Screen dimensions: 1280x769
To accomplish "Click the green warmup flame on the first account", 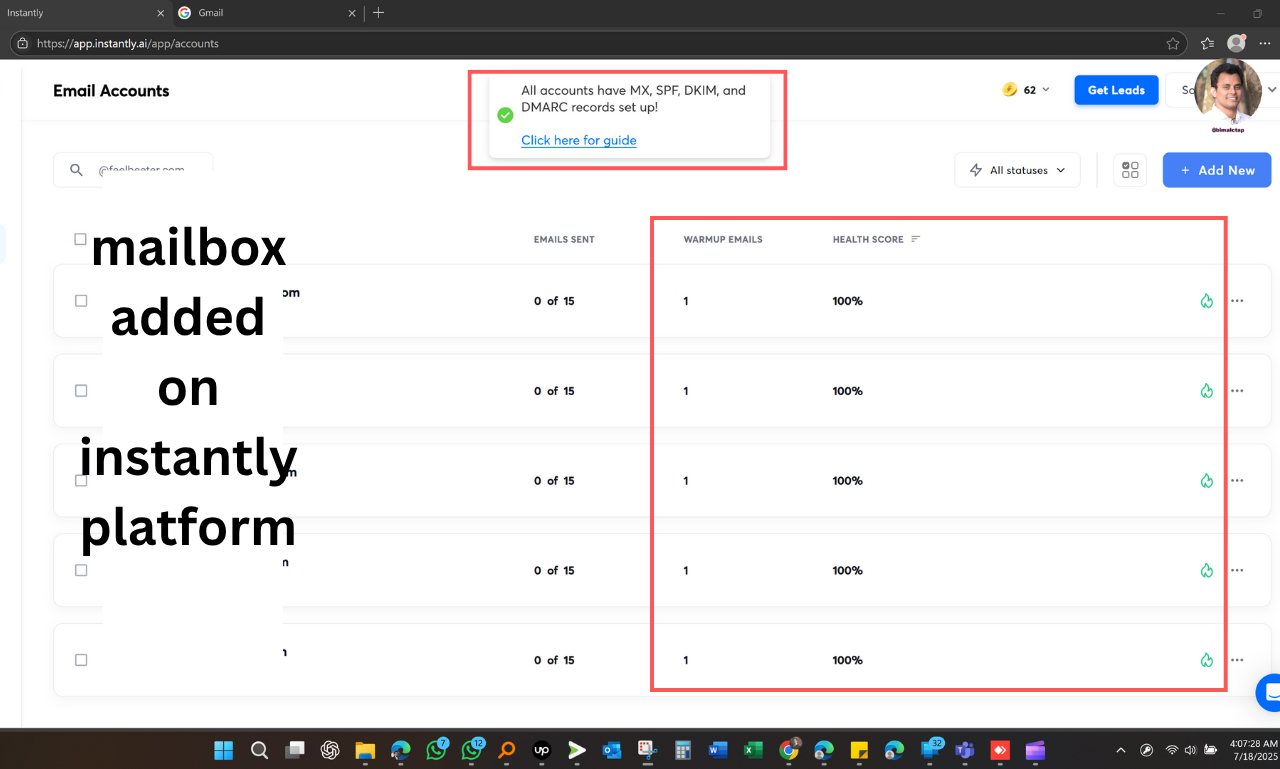I will click(1206, 300).
